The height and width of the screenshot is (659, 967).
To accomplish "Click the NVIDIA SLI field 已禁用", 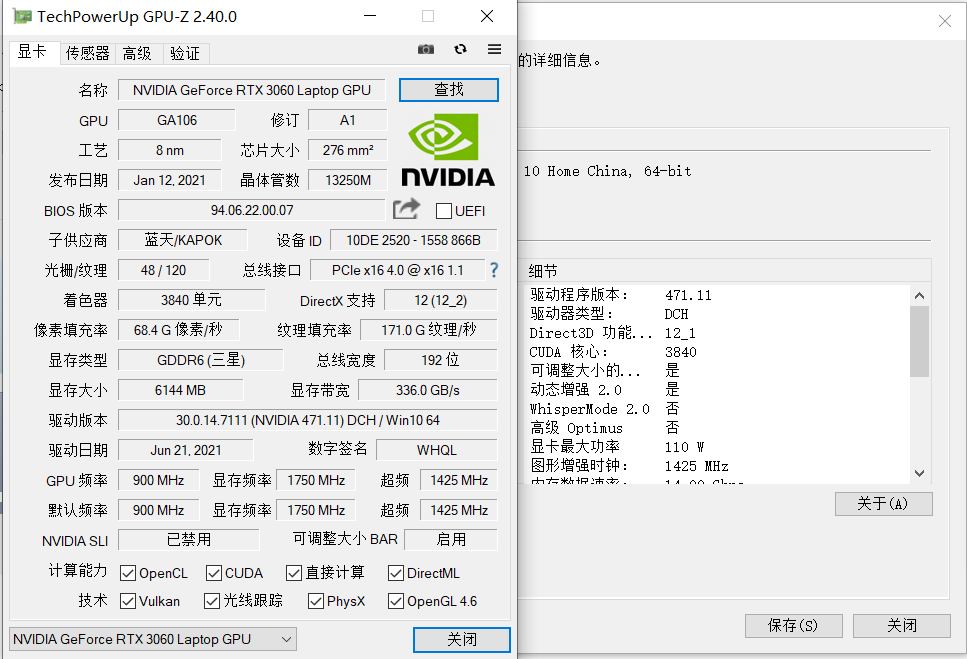I will coord(189,540).
